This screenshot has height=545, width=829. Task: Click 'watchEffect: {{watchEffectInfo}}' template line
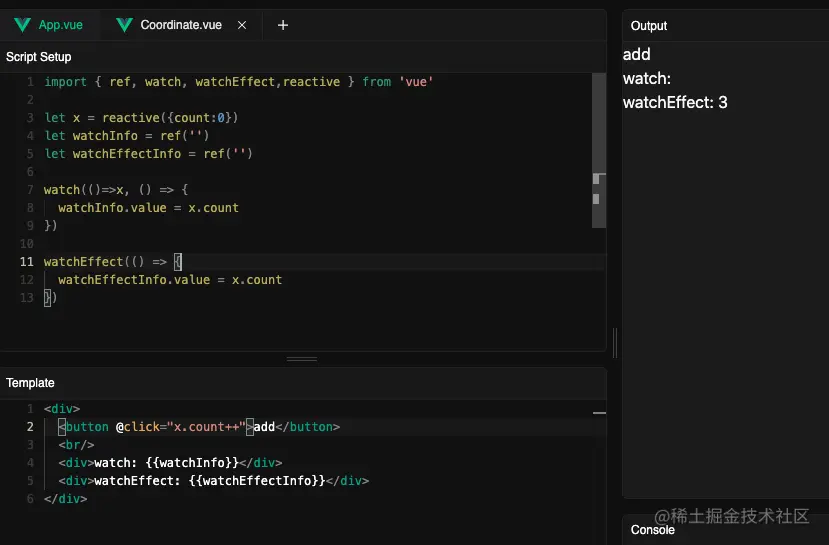[x=214, y=481]
